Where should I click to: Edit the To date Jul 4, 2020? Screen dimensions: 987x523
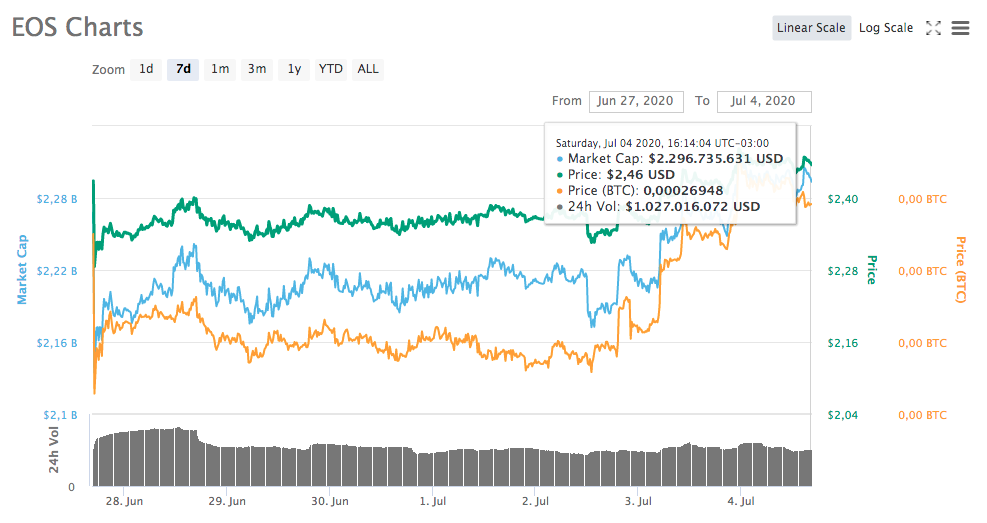[x=764, y=101]
